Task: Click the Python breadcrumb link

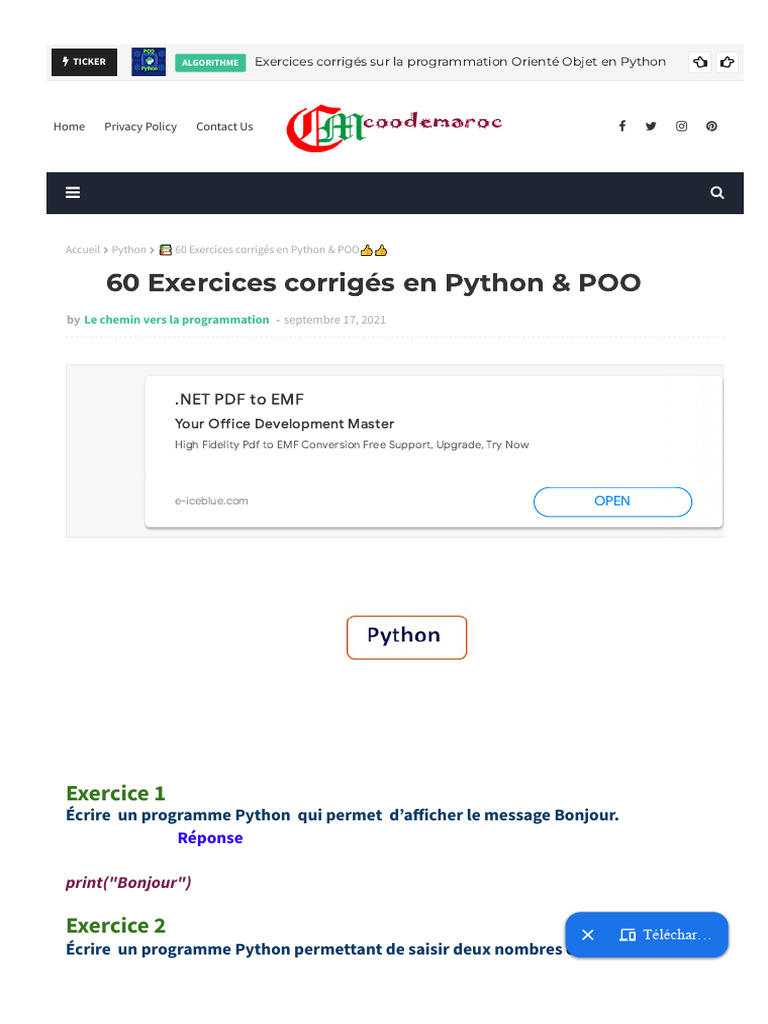Action: pyautogui.click(x=129, y=250)
